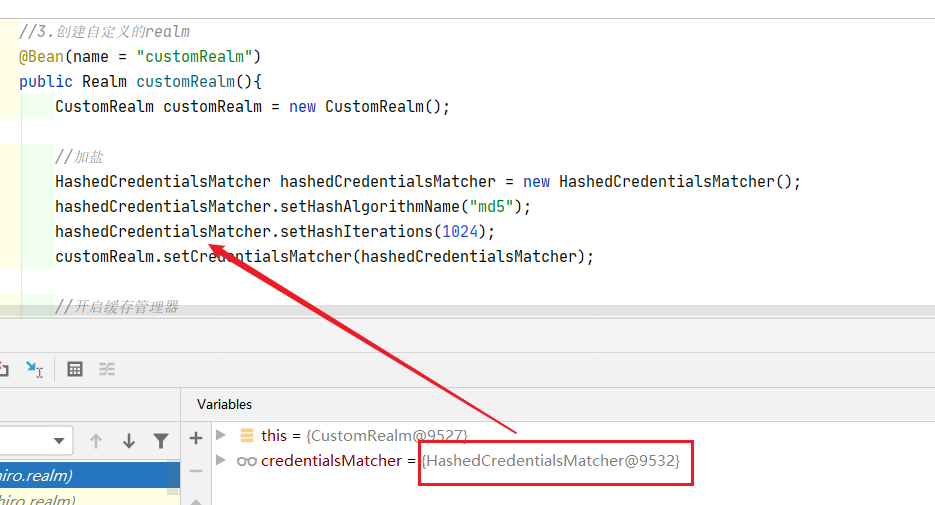
Task: Click the 'public' keyword
Action: (46, 82)
